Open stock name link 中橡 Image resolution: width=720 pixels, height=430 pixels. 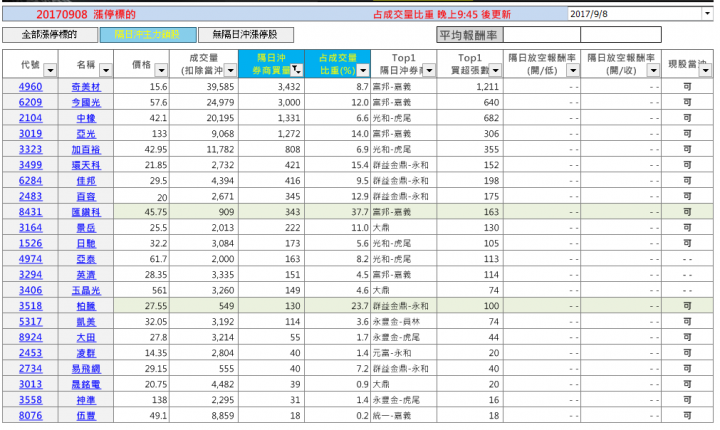tap(86, 118)
